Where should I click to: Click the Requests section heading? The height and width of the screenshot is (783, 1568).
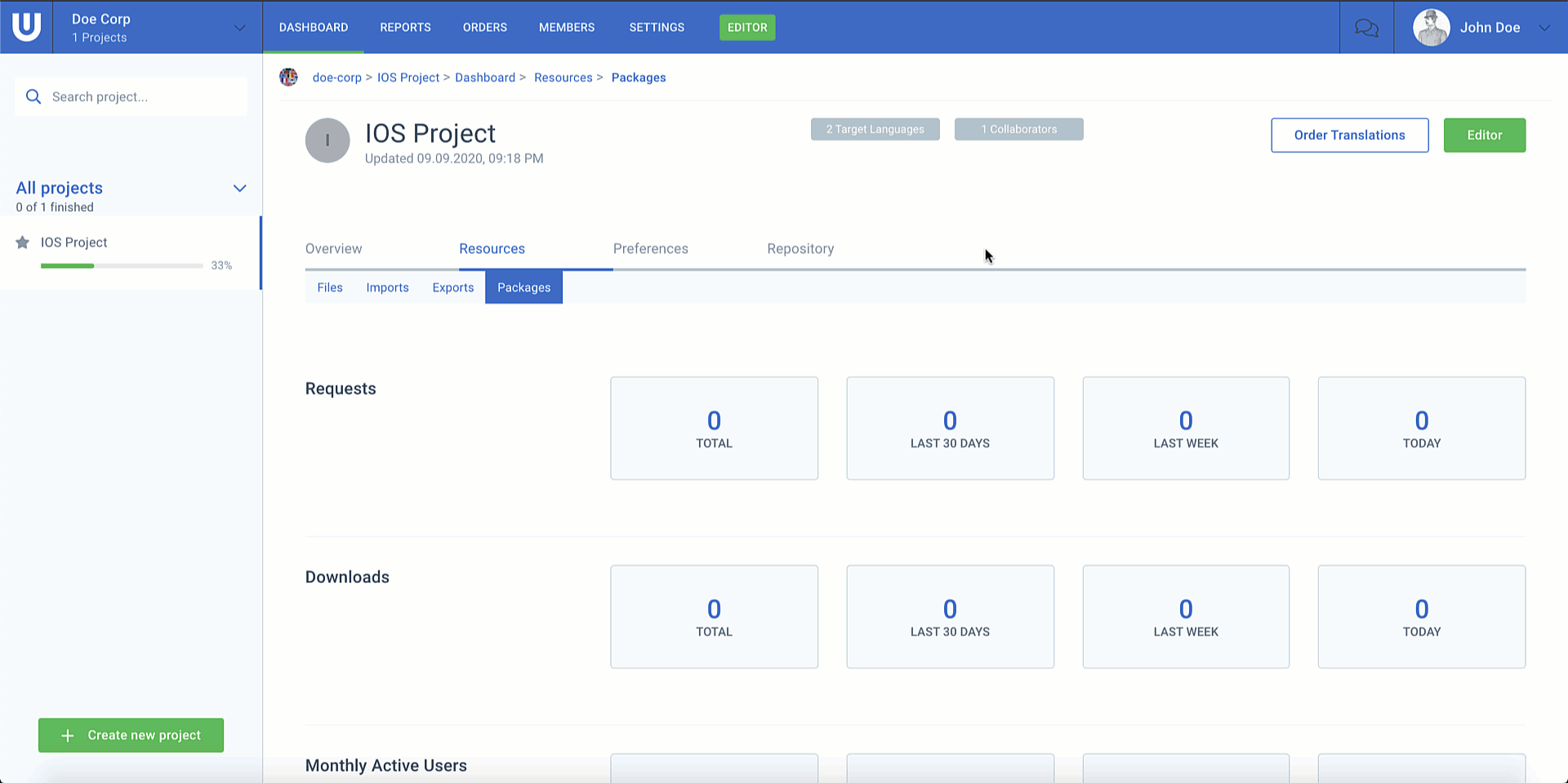[341, 389]
